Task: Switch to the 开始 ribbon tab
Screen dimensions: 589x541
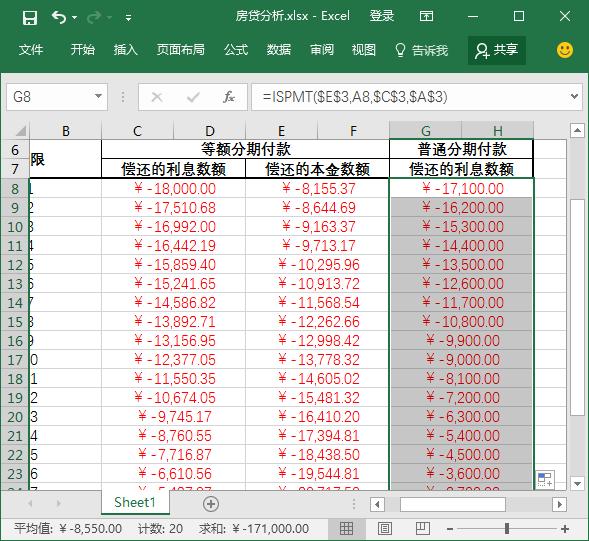Action: [83, 50]
